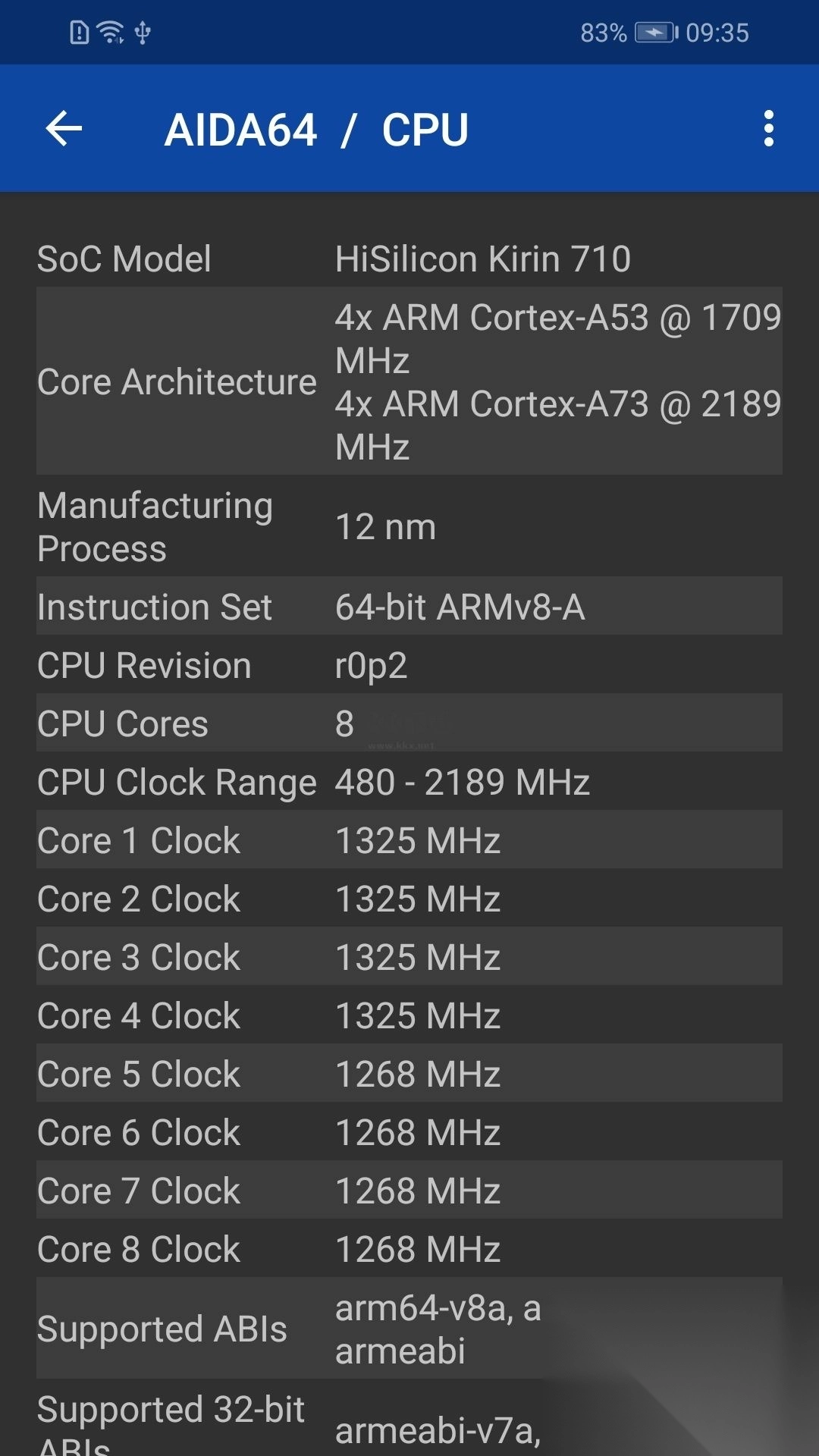Select the Instruction Set row

[409, 607]
